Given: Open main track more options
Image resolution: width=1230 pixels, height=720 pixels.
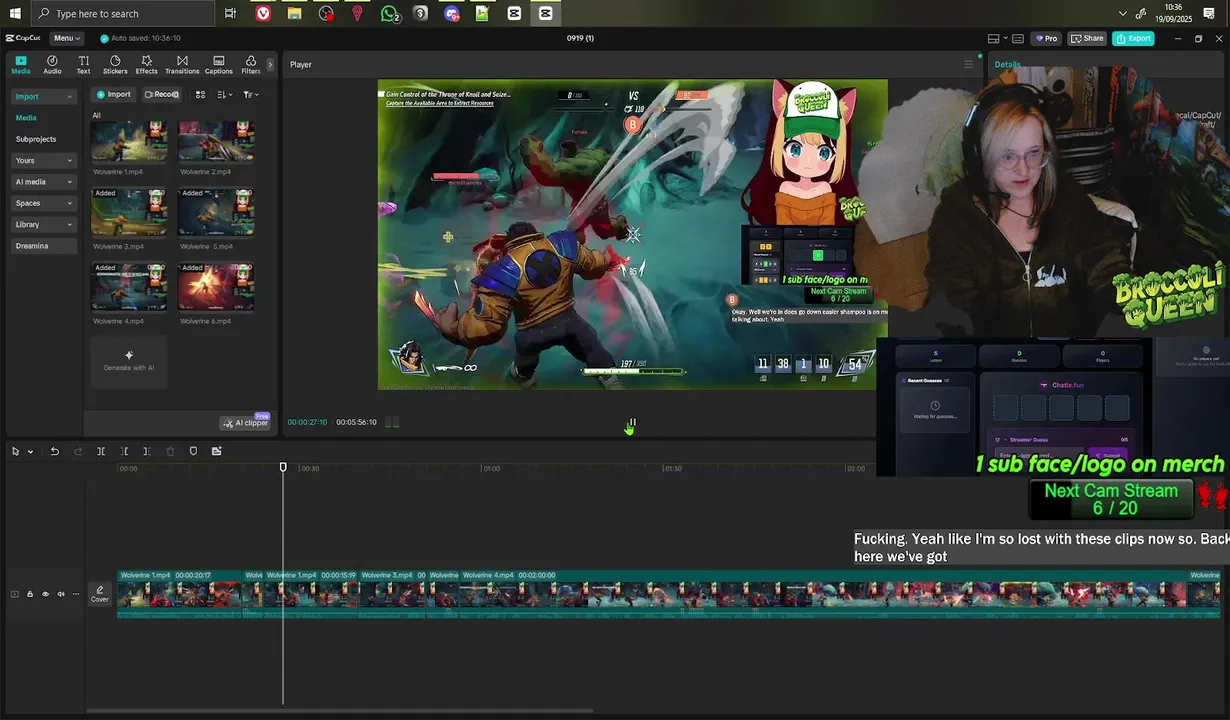Looking at the screenshot, I should pos(76,594).
